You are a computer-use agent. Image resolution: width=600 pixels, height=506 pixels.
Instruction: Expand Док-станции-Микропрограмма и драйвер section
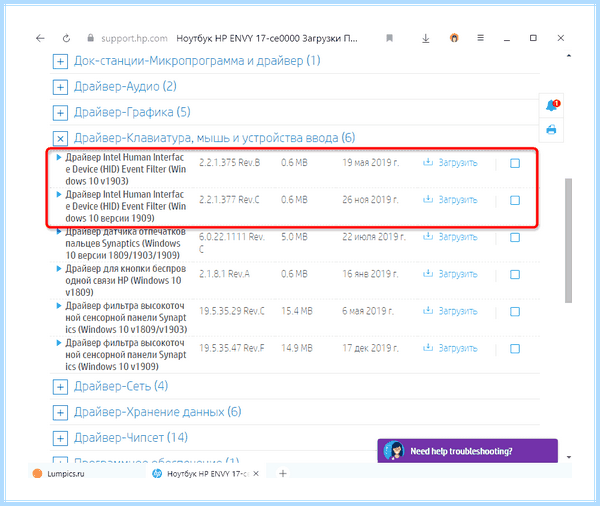tap(60, 61)
